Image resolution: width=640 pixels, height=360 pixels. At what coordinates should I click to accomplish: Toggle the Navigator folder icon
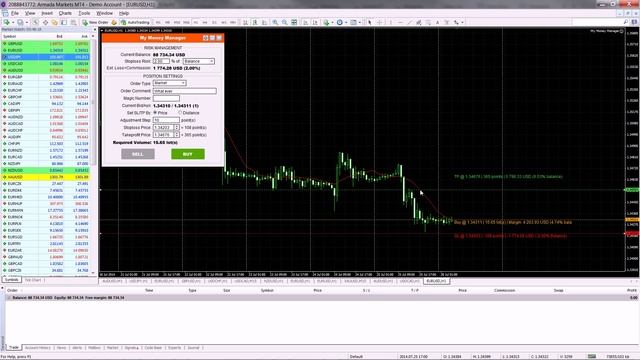click(54, 22)
